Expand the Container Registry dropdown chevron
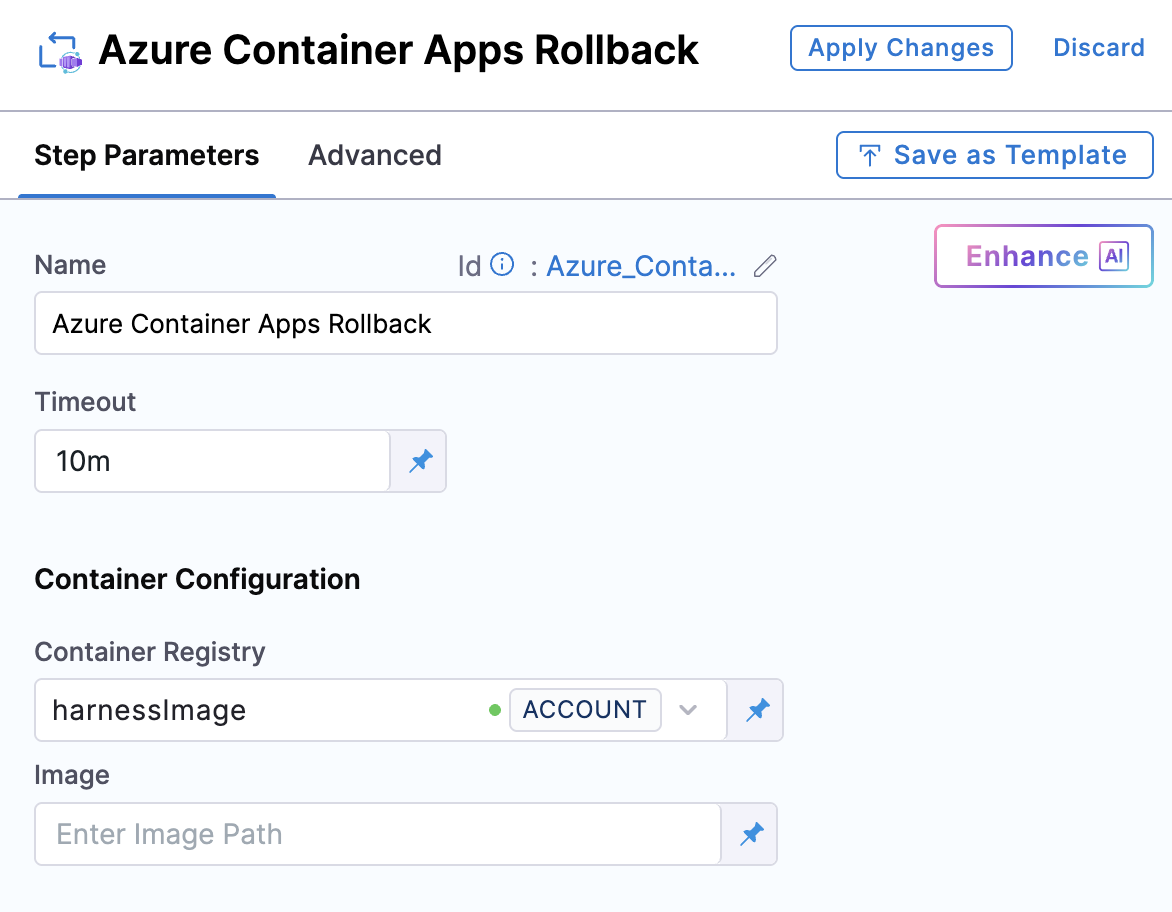The image size is (1172, 912). click(687, 710)
